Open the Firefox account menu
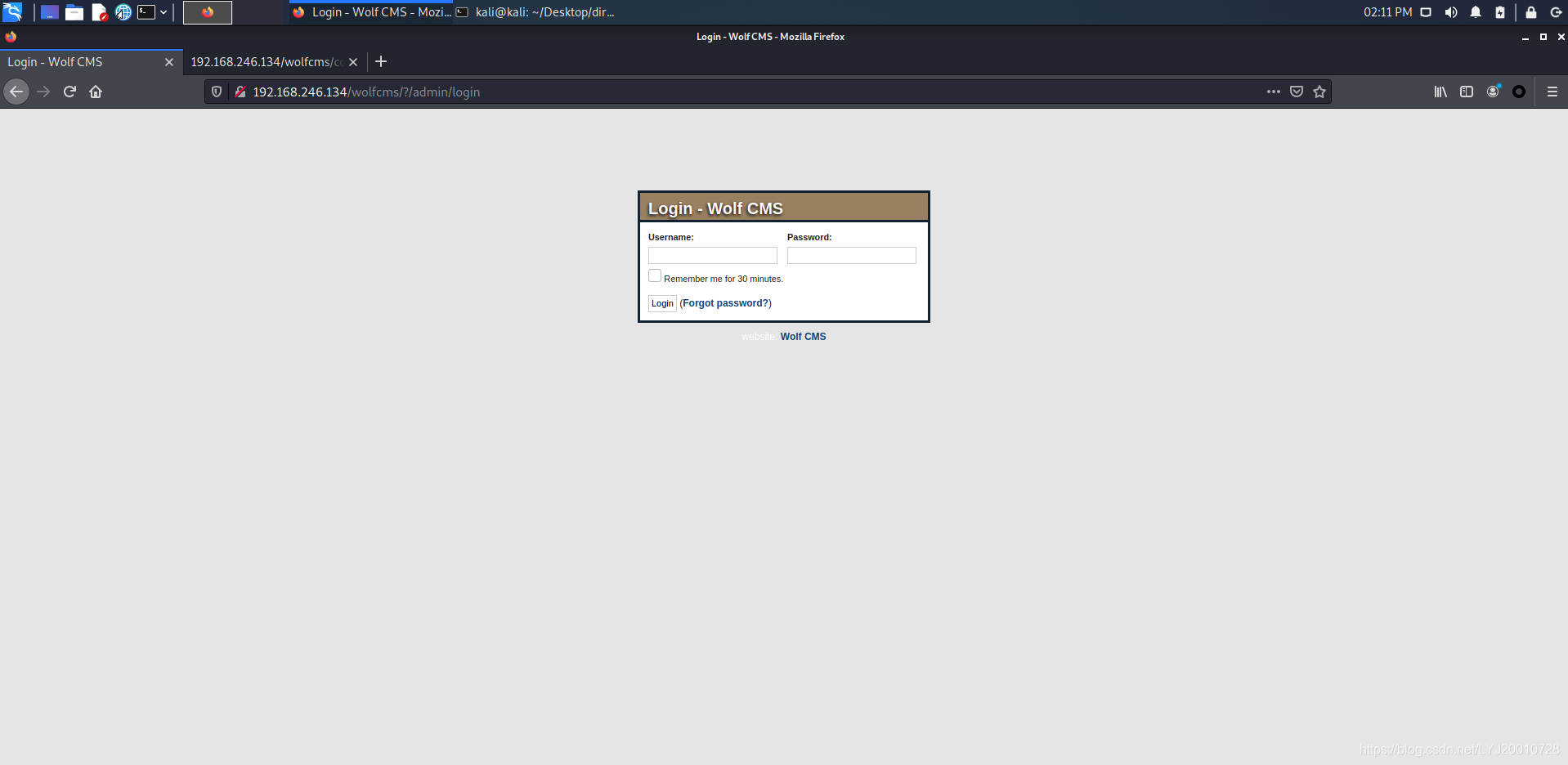 click(x=1493, y=92)
